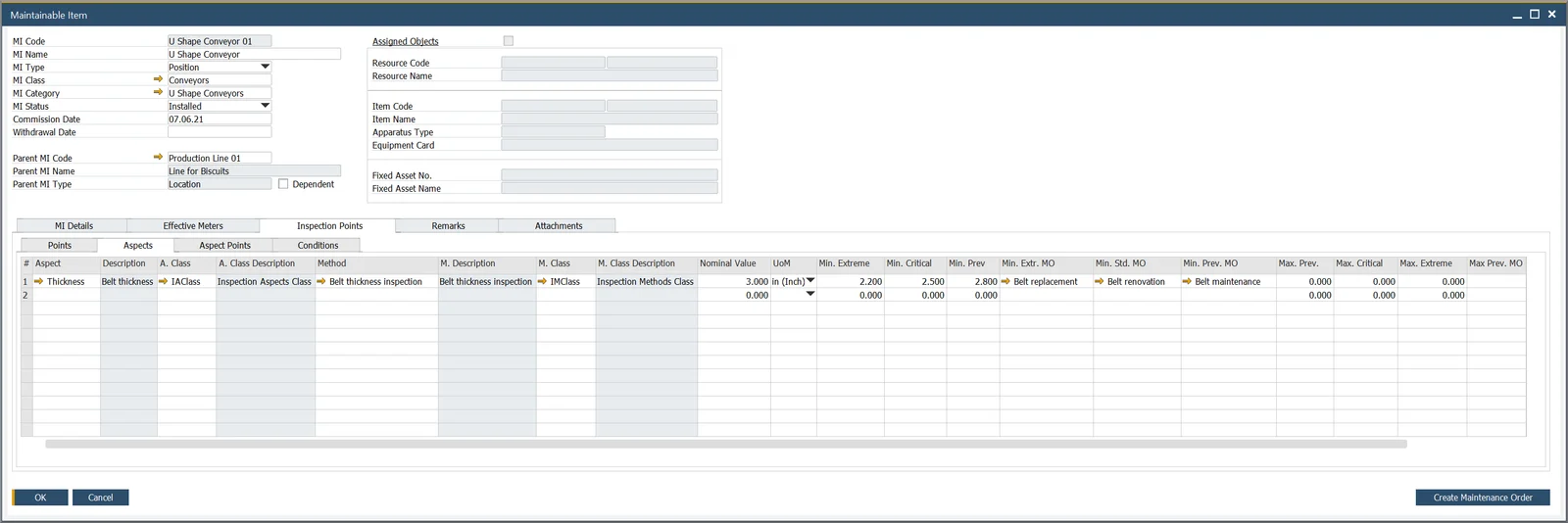Select the Aspects sub-tab
This screenshot has width=1568, height=523.
138,245
